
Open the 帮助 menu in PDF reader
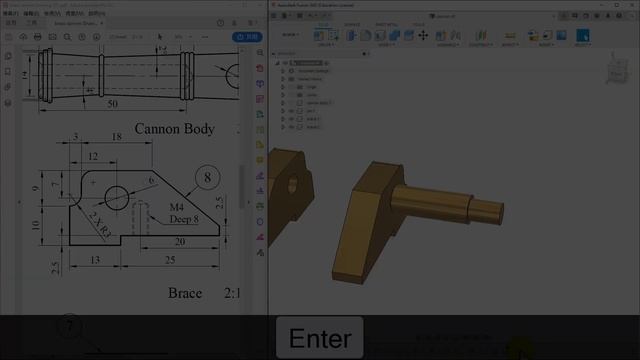click(97, 13)
